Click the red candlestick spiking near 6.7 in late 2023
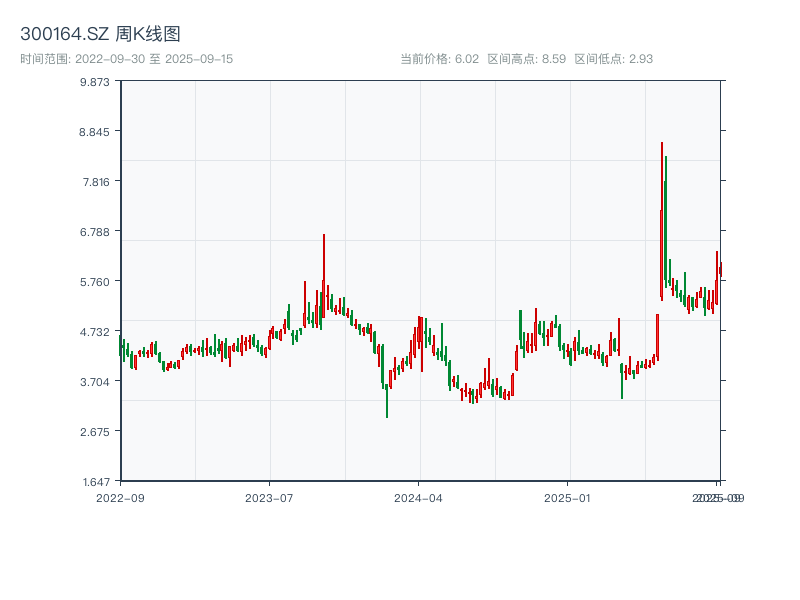Viewport: 800px width, 600px height. pos(323,276)
